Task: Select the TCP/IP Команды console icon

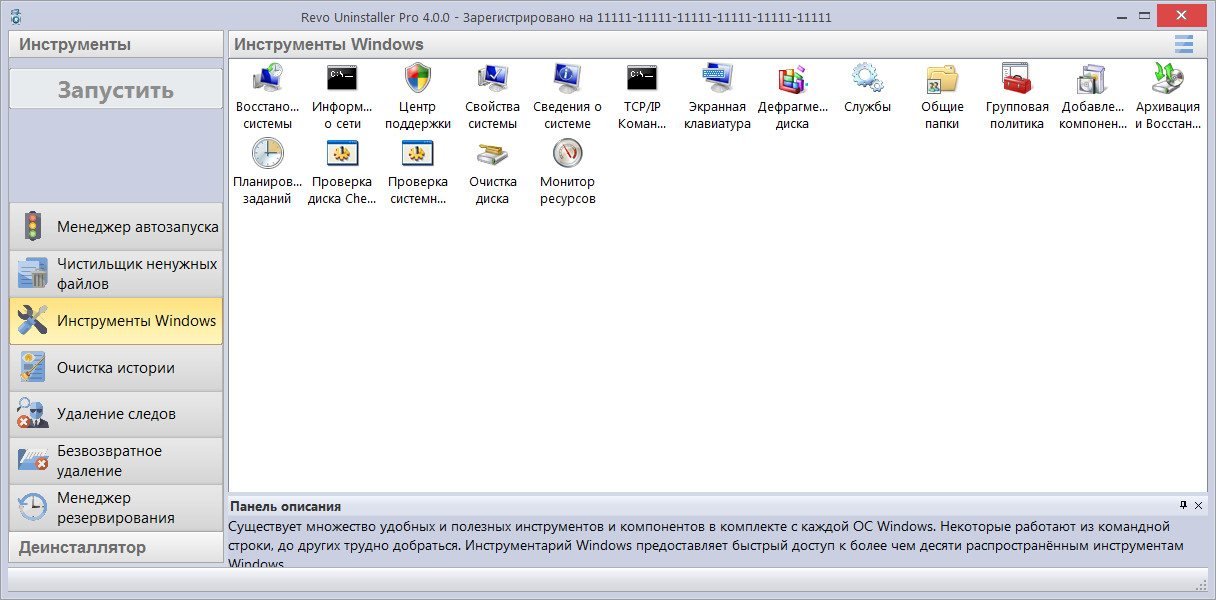Action: pyautogui.click(x=642, y=78)
